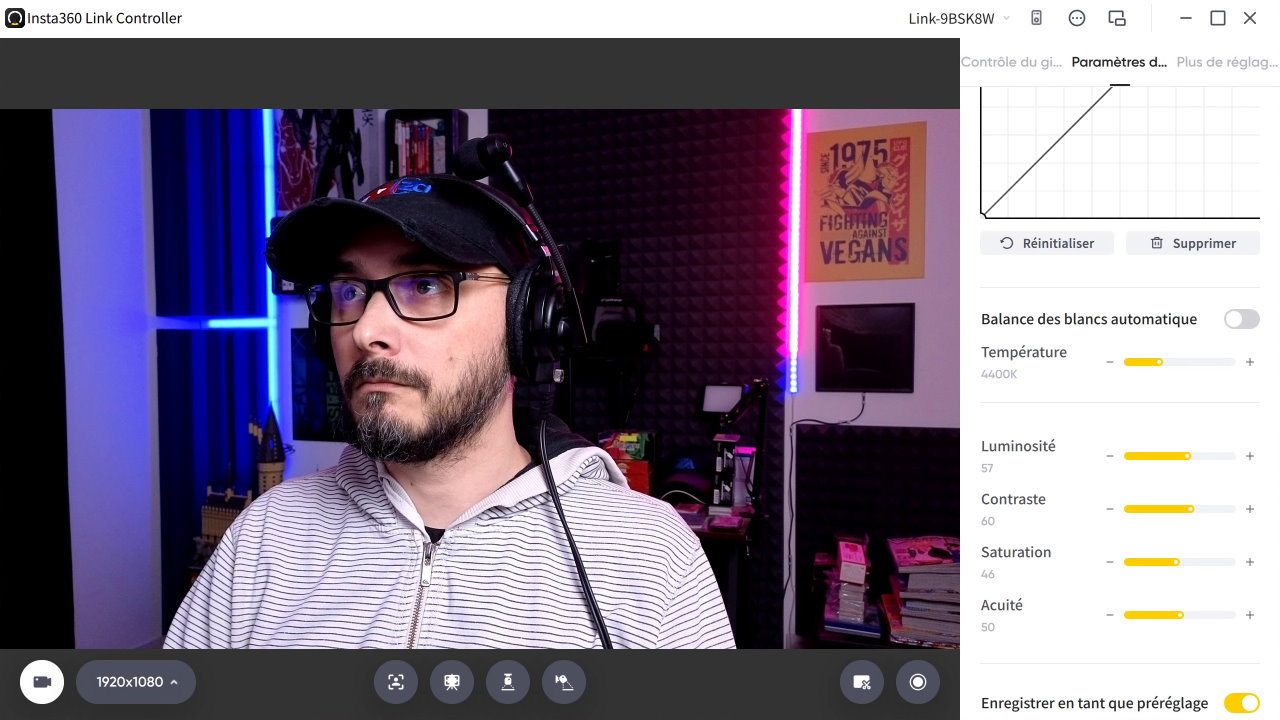Activate whiteboard mode icon
Image resolution: width=1280 pixels, height=720 pixels.
coord(452,682)
